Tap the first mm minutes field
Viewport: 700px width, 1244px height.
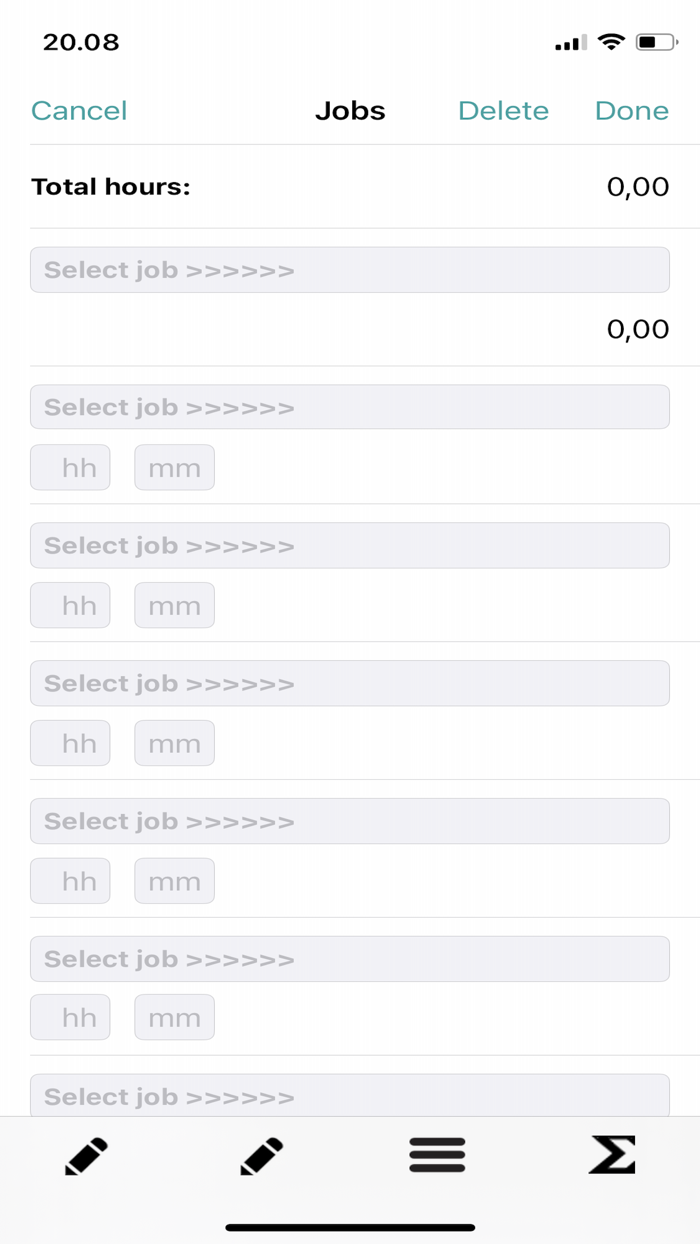click(x=174, y=467)
